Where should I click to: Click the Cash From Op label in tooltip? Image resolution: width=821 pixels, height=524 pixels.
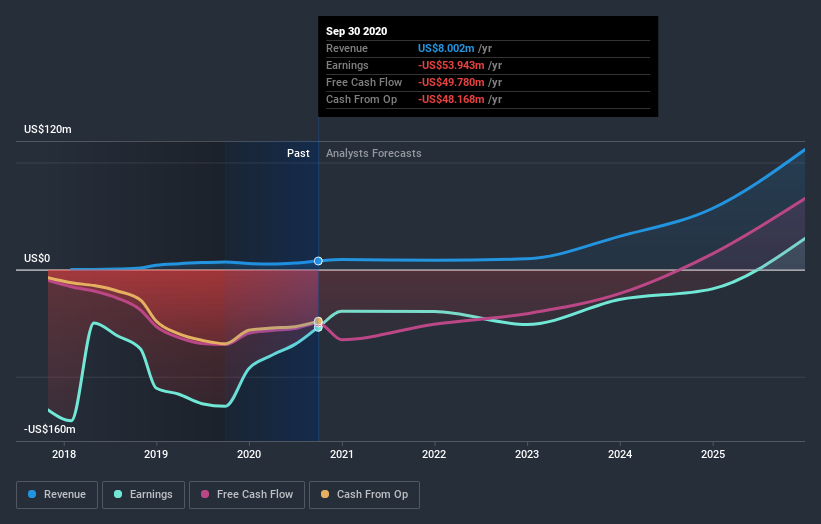[x=361, y=99]
